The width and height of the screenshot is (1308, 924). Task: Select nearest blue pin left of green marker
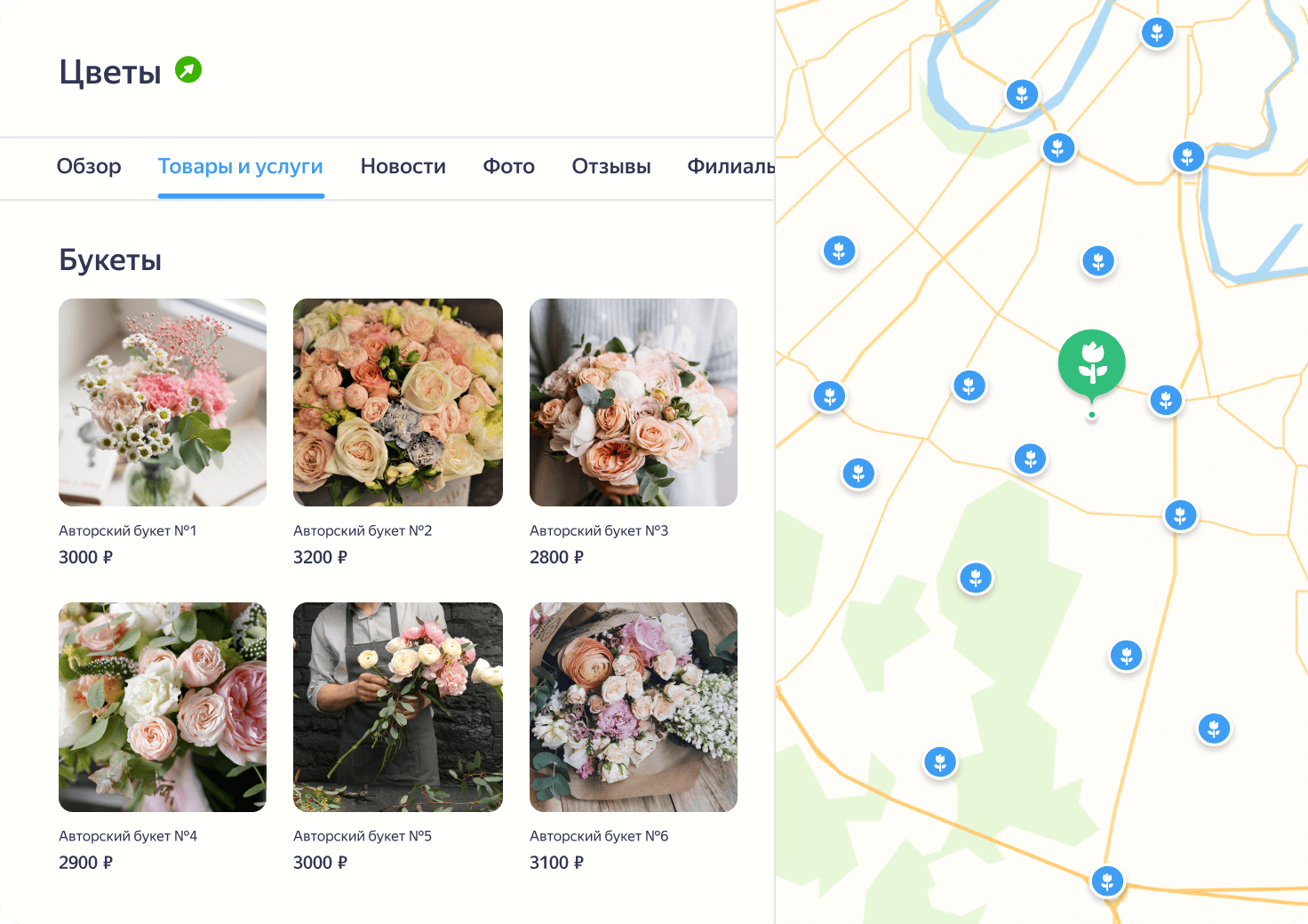[x=969, y=386]
